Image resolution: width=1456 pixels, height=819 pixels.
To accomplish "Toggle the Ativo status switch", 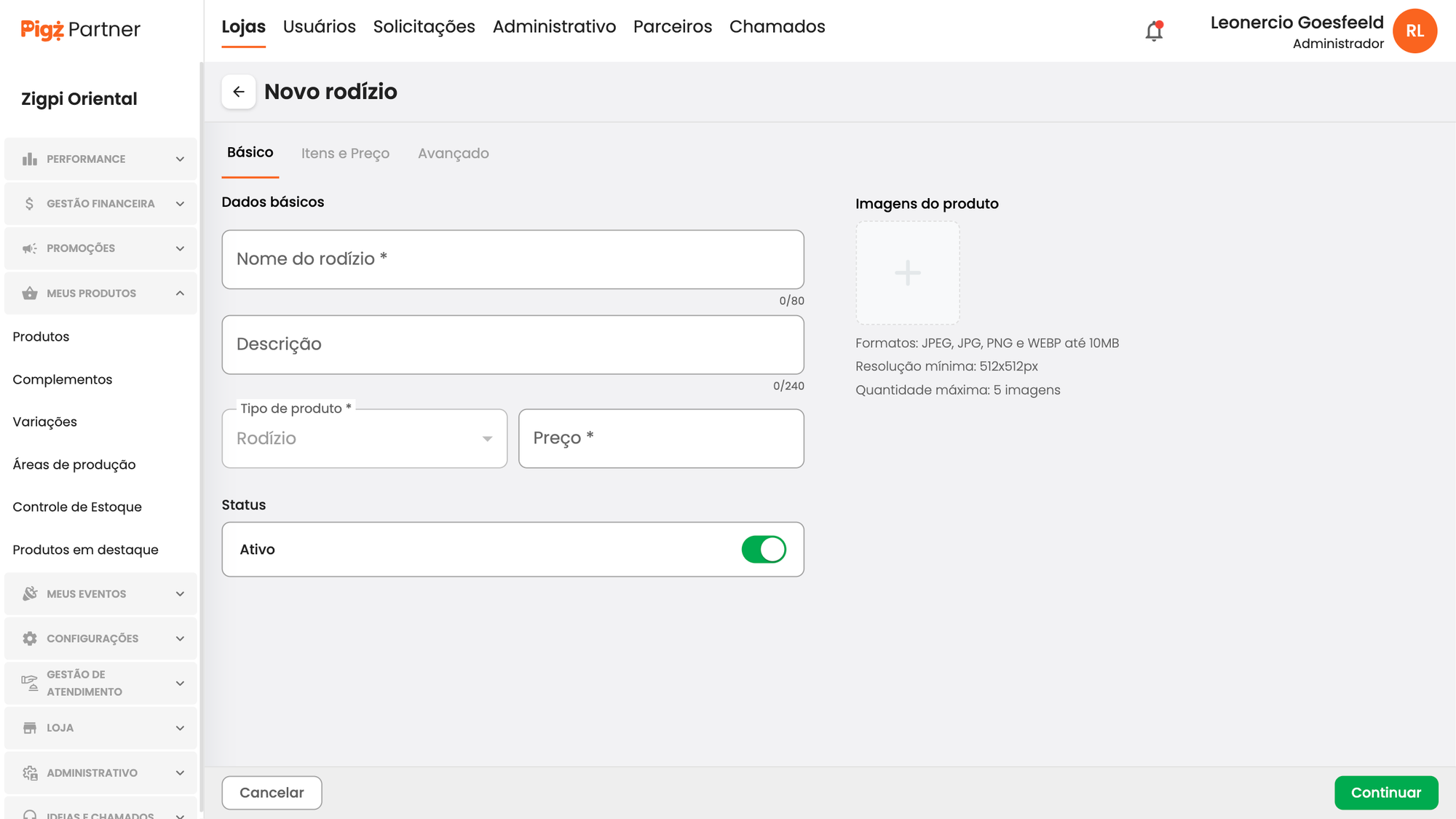I will tap(763, 550).
